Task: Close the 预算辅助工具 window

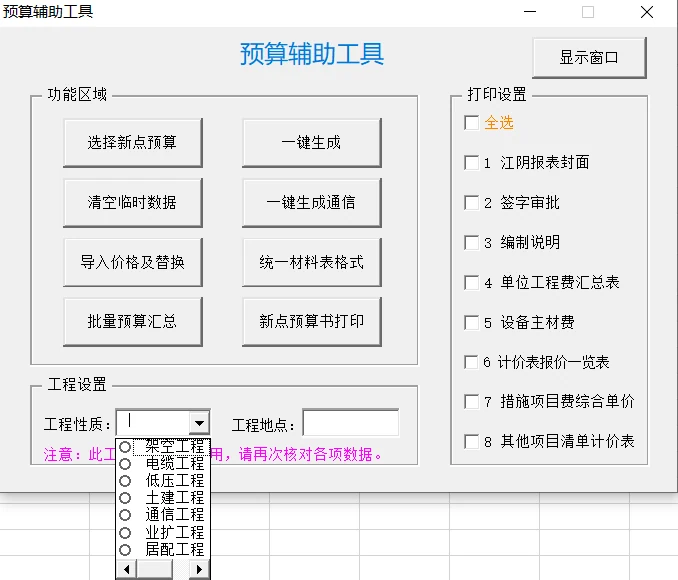Action: click(647, 12)
